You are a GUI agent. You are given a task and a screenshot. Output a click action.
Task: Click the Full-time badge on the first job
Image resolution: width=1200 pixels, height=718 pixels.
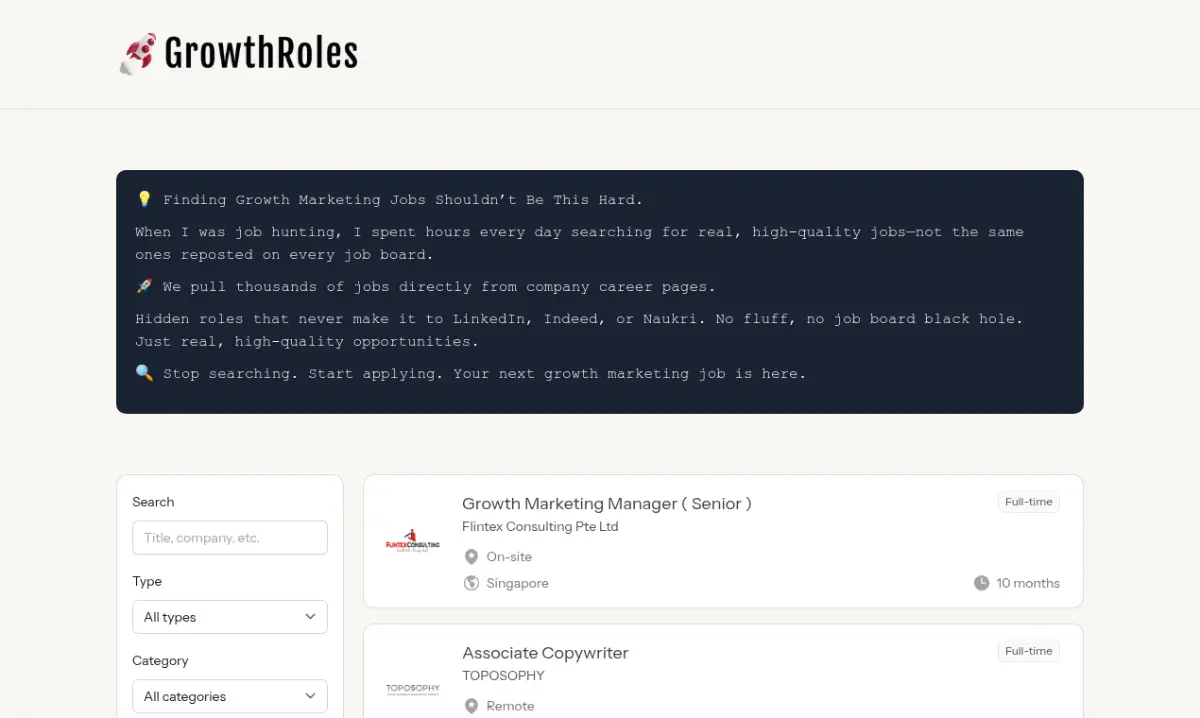pos(1028,501)
